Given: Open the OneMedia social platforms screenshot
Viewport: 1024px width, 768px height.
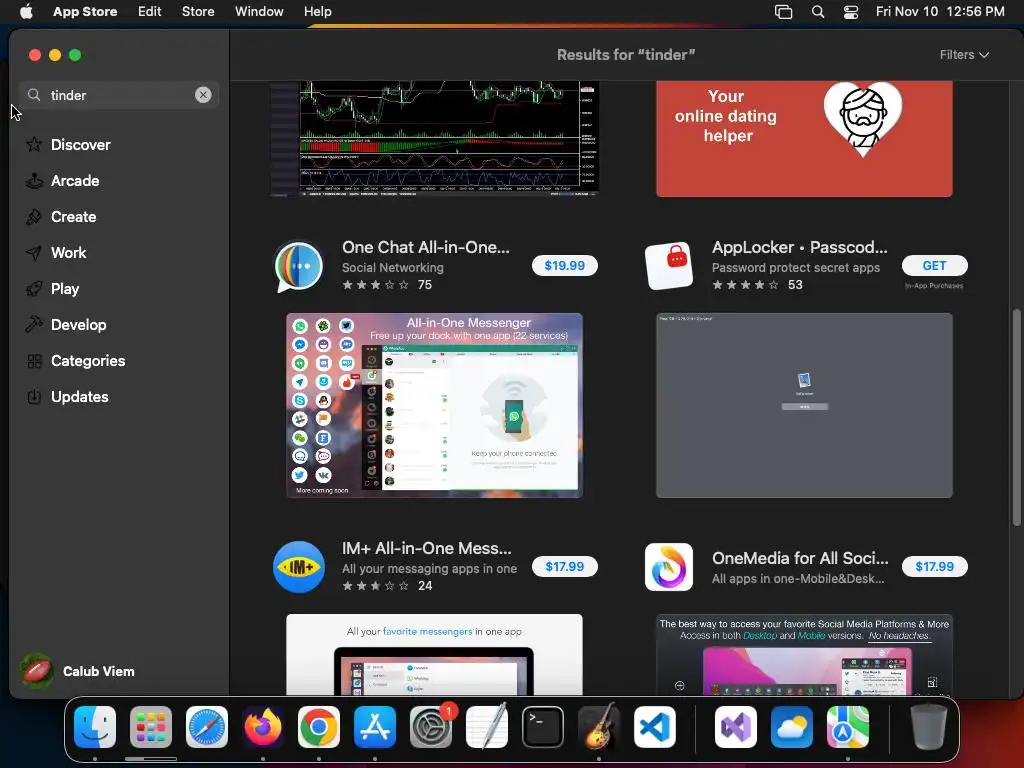Looking at the screenshot, I should [804, 654].
